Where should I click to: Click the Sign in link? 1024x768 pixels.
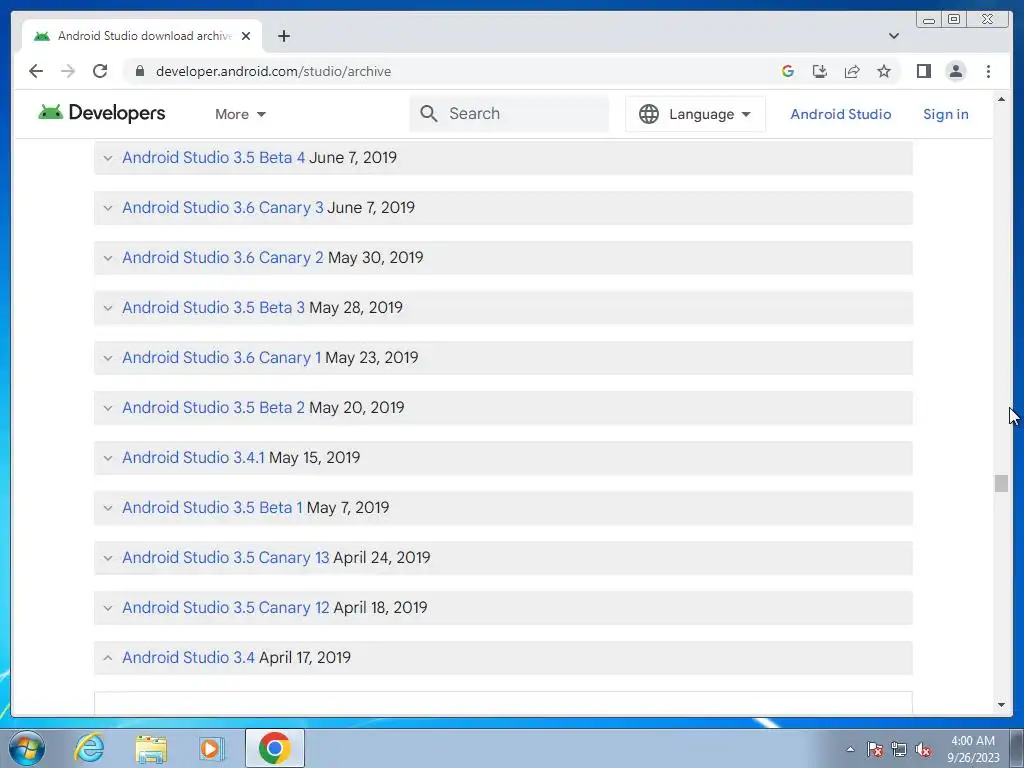click(x=946, y=114)
